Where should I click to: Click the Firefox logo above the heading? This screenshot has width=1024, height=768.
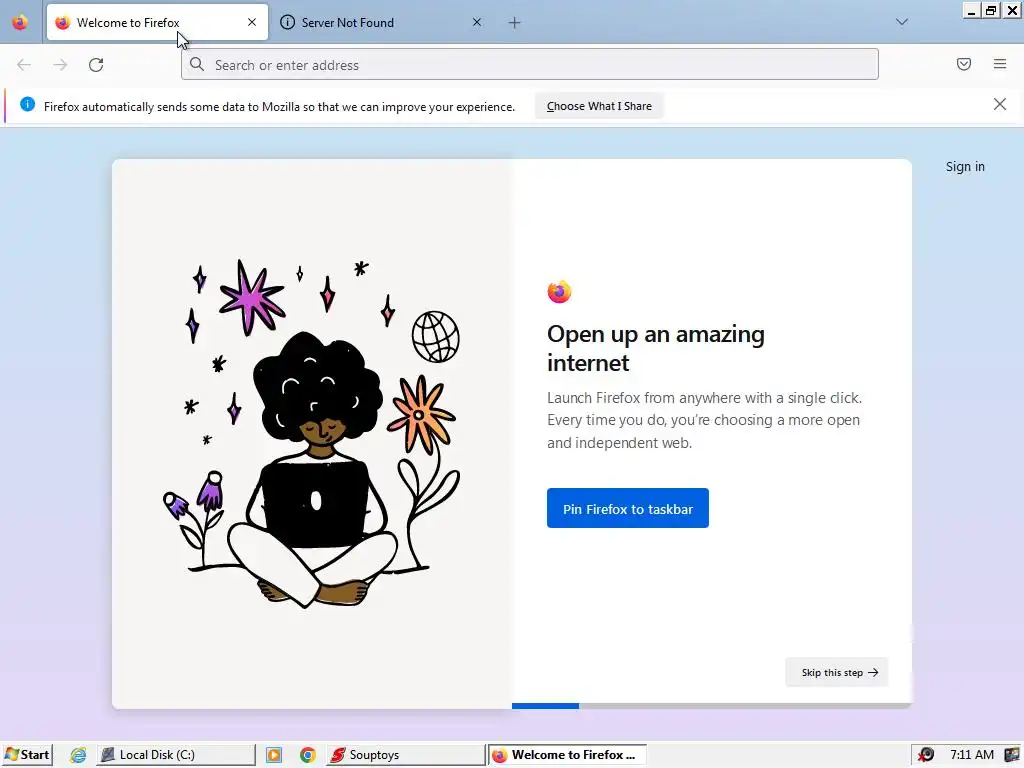pos(560,292)
